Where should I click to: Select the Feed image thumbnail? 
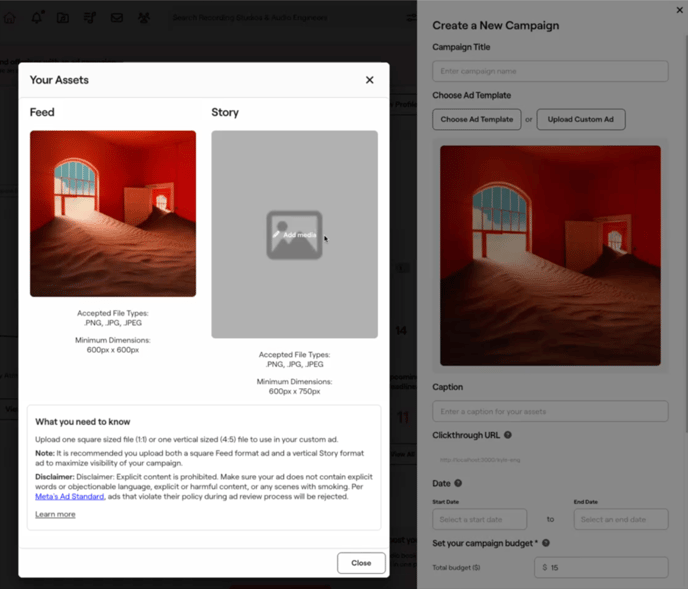113,214
